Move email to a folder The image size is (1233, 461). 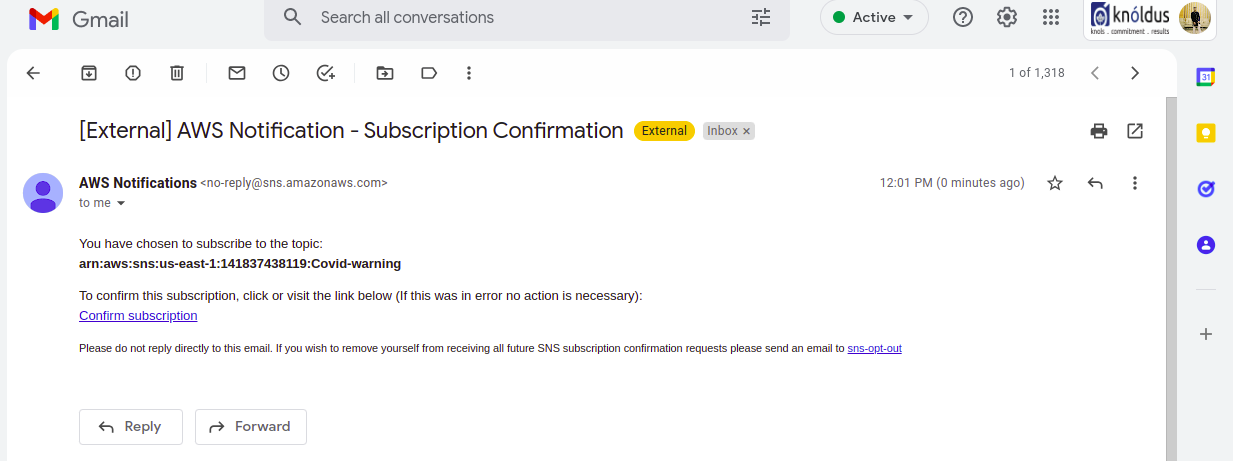(385, 73)
